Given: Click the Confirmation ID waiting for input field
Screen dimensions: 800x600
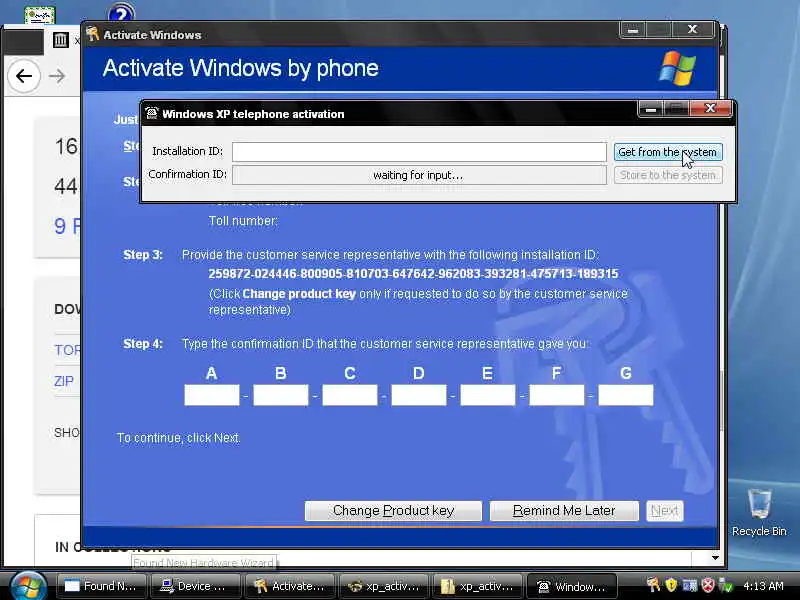Looking at the screenshot, I should (419, 175).
